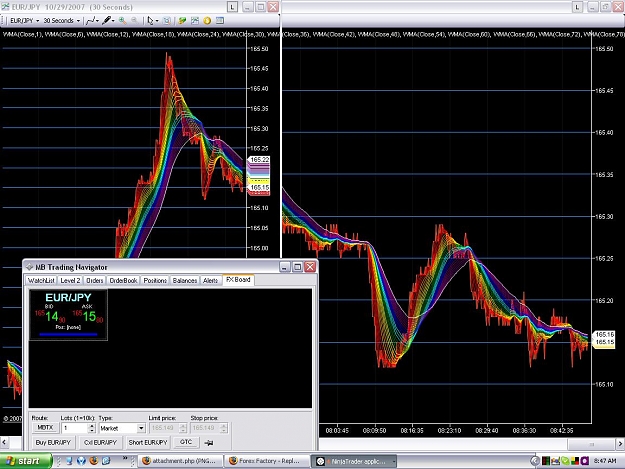625x469 pixels.
Task: Click the left arrow of chart horizontal scrollbar
Action: coord(4,443)
